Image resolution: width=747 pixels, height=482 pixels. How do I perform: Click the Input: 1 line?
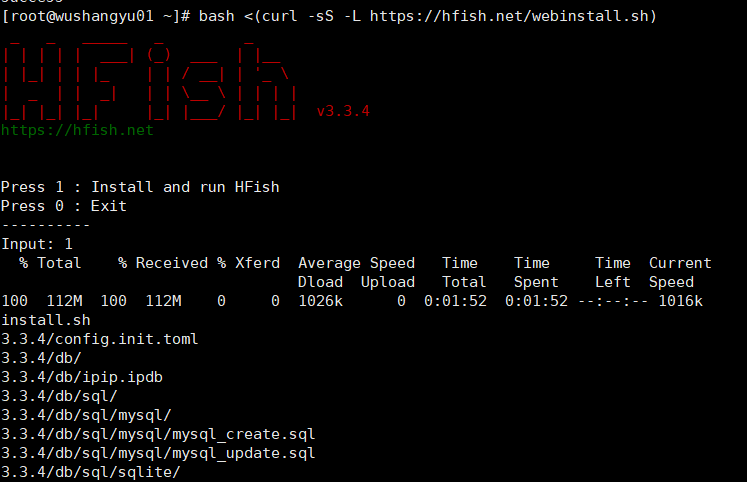pos(37,244)
